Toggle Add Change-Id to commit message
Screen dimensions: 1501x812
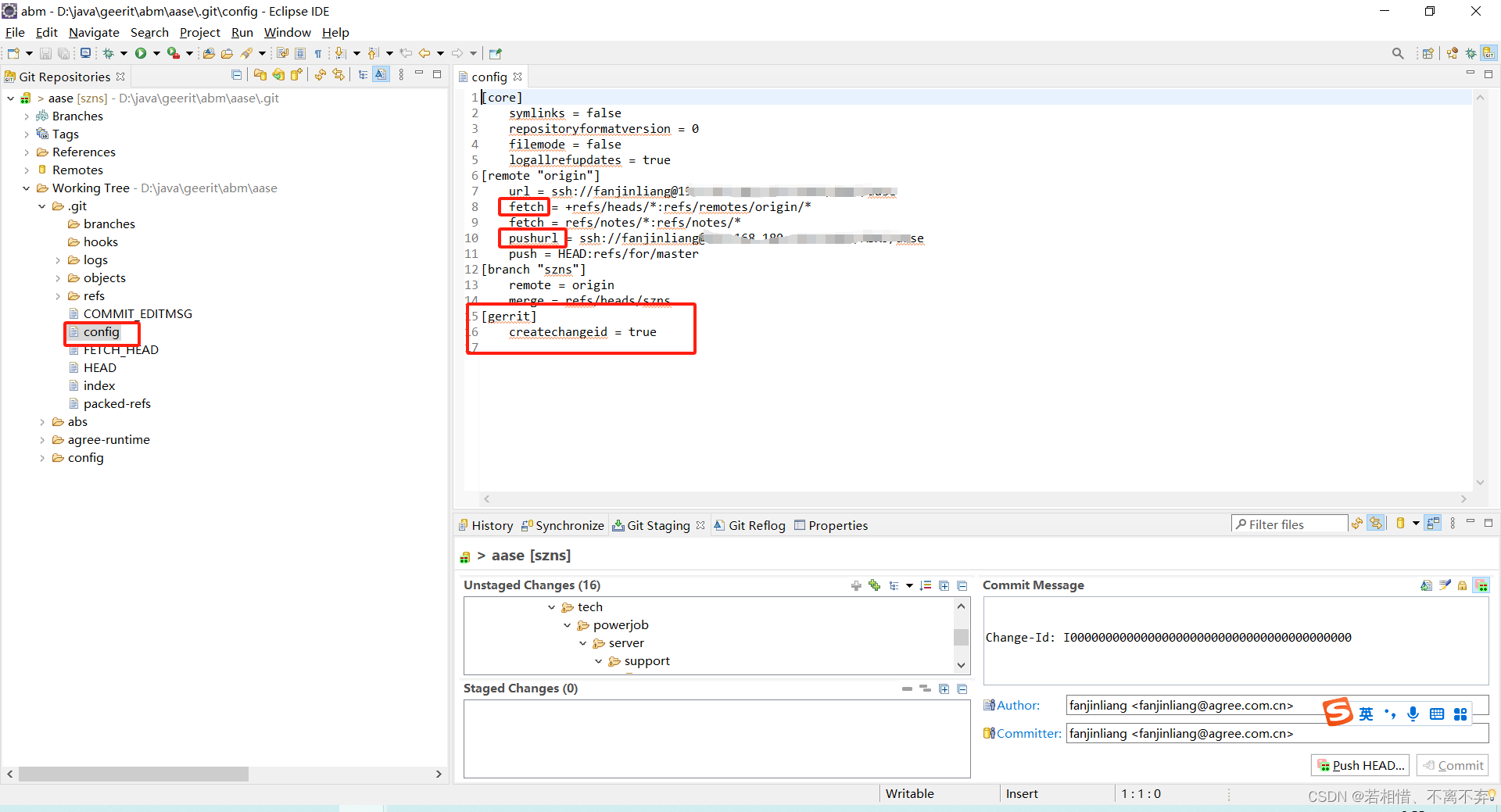click(x=1482, y=585)
